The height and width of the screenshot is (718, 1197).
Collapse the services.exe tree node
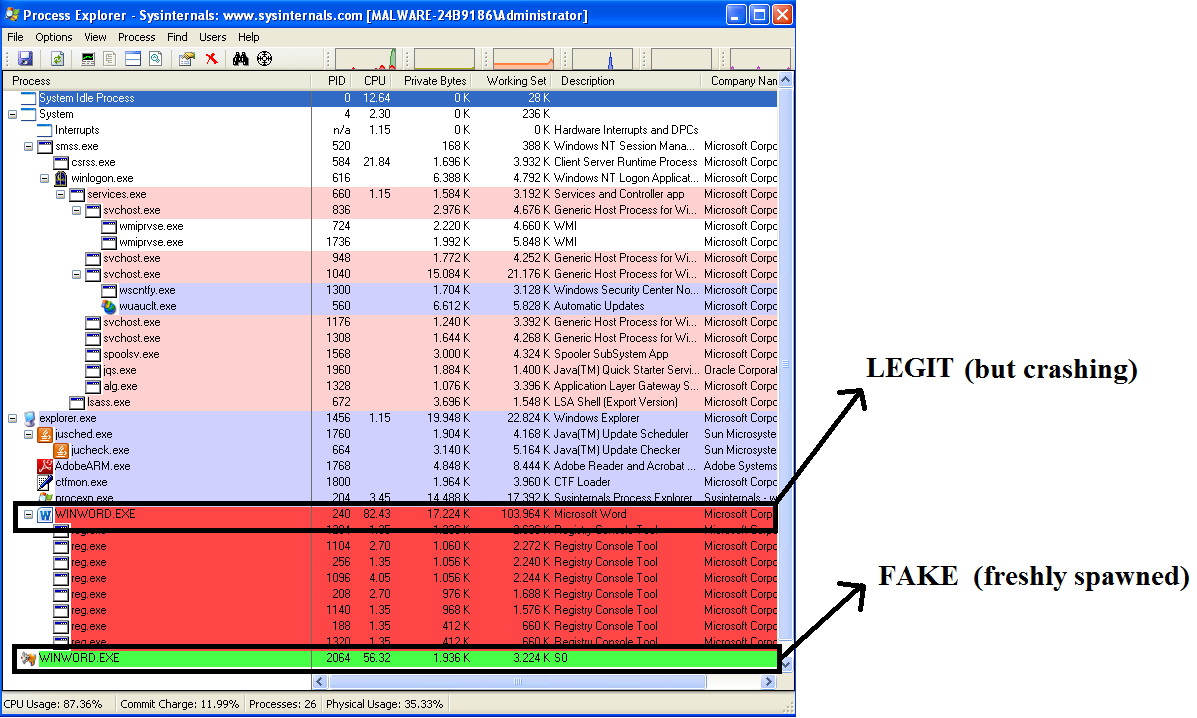pos(60,195)
